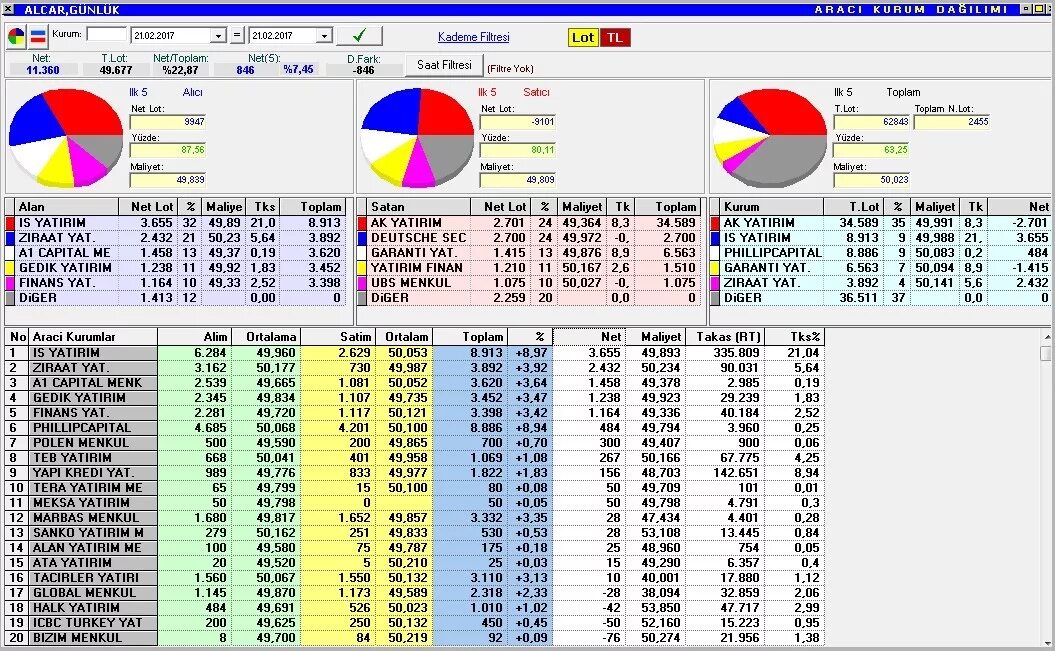The height and width of the screenshot is (651, 1055).
Task: Click the Ilk 5 Toplam pie chart
Action: tap(770, 137)
